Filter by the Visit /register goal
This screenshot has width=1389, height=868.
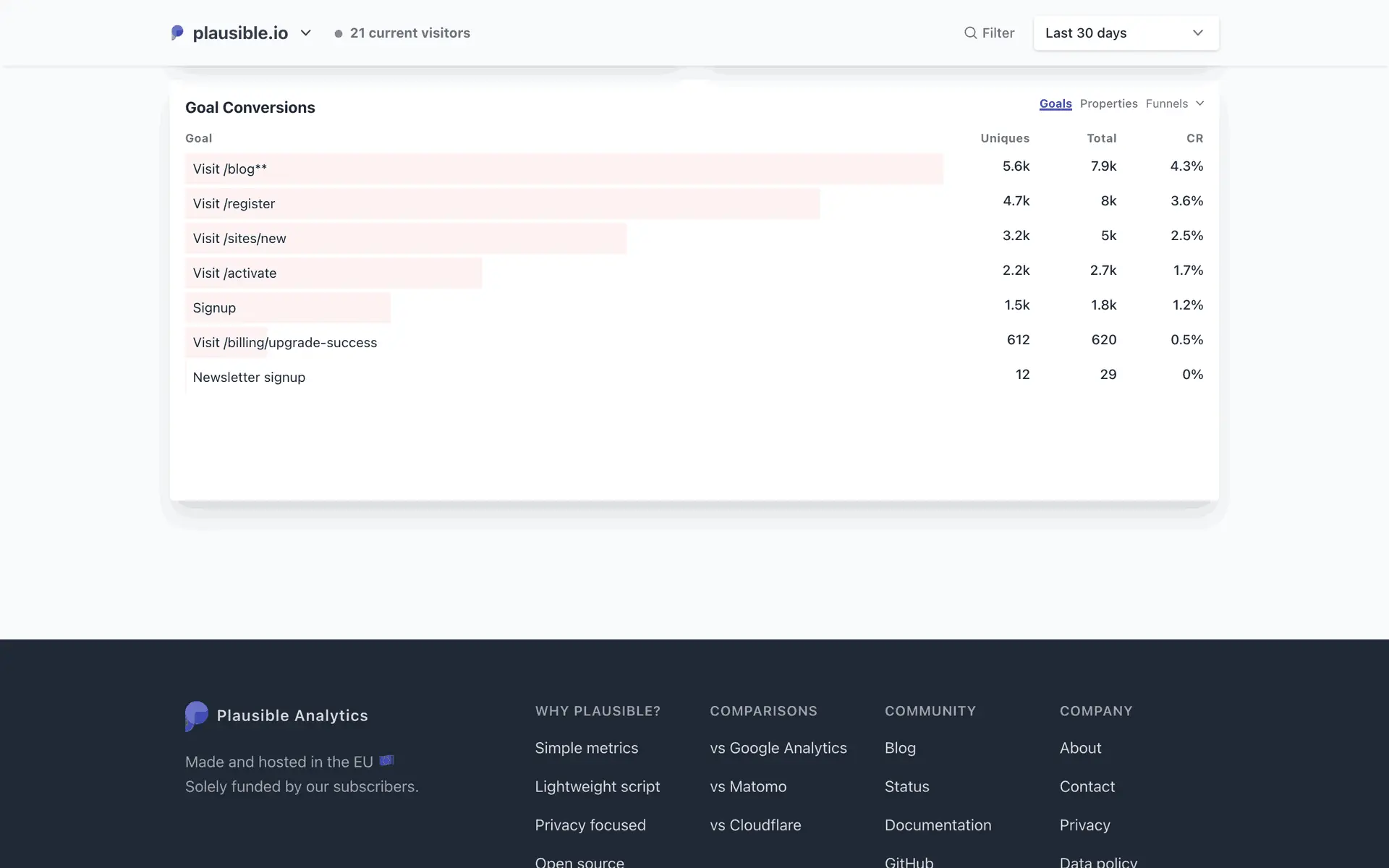point(234,203)
